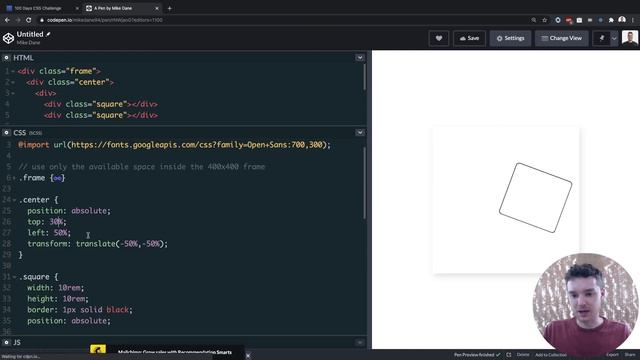Click the Export button in footer
The image size is (640, 360).
coord(612,355)
